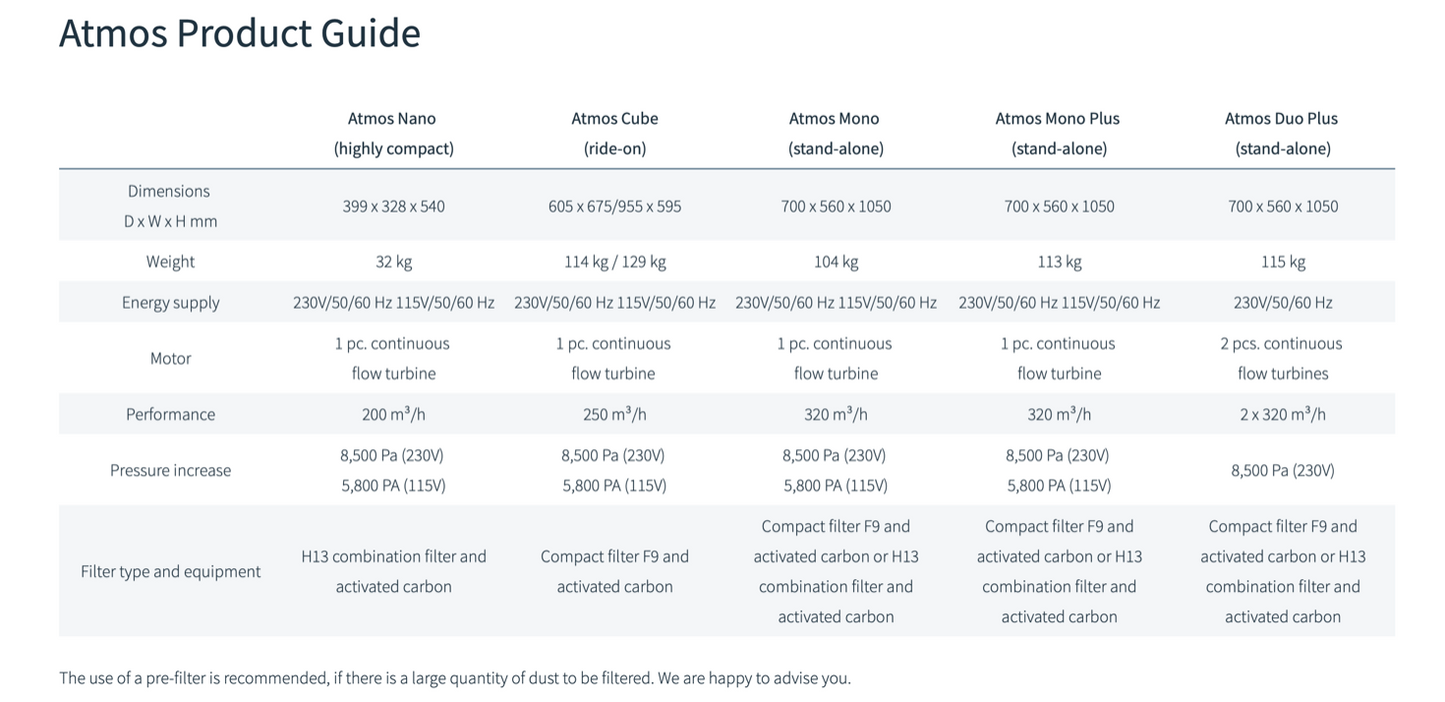Click the 32 kg weight cell

(x=394, y=262)
